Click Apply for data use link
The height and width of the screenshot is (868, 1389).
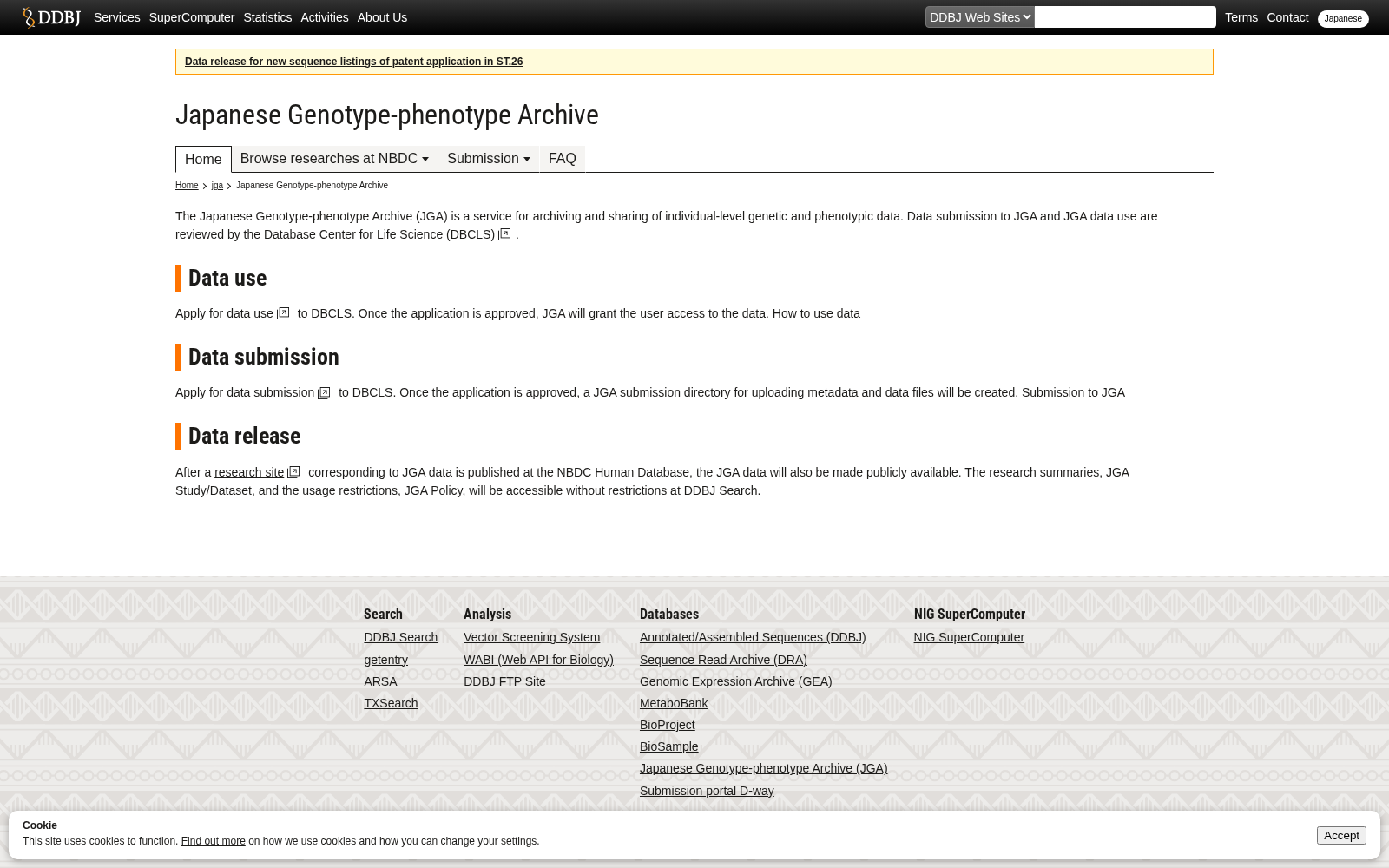click(224, 313)
